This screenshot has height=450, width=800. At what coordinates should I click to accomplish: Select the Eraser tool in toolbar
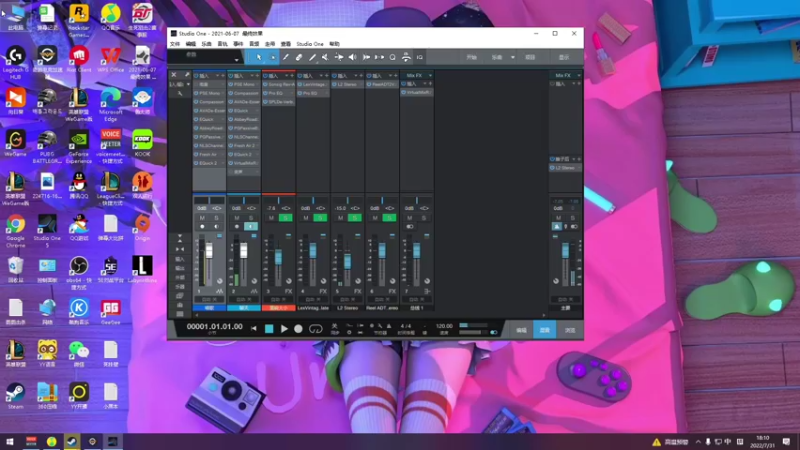(299, 57)
